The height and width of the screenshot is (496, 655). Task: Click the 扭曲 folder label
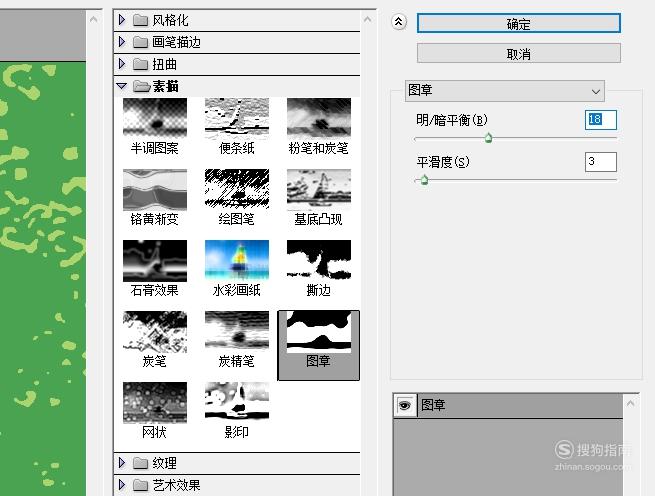point(164,64)
